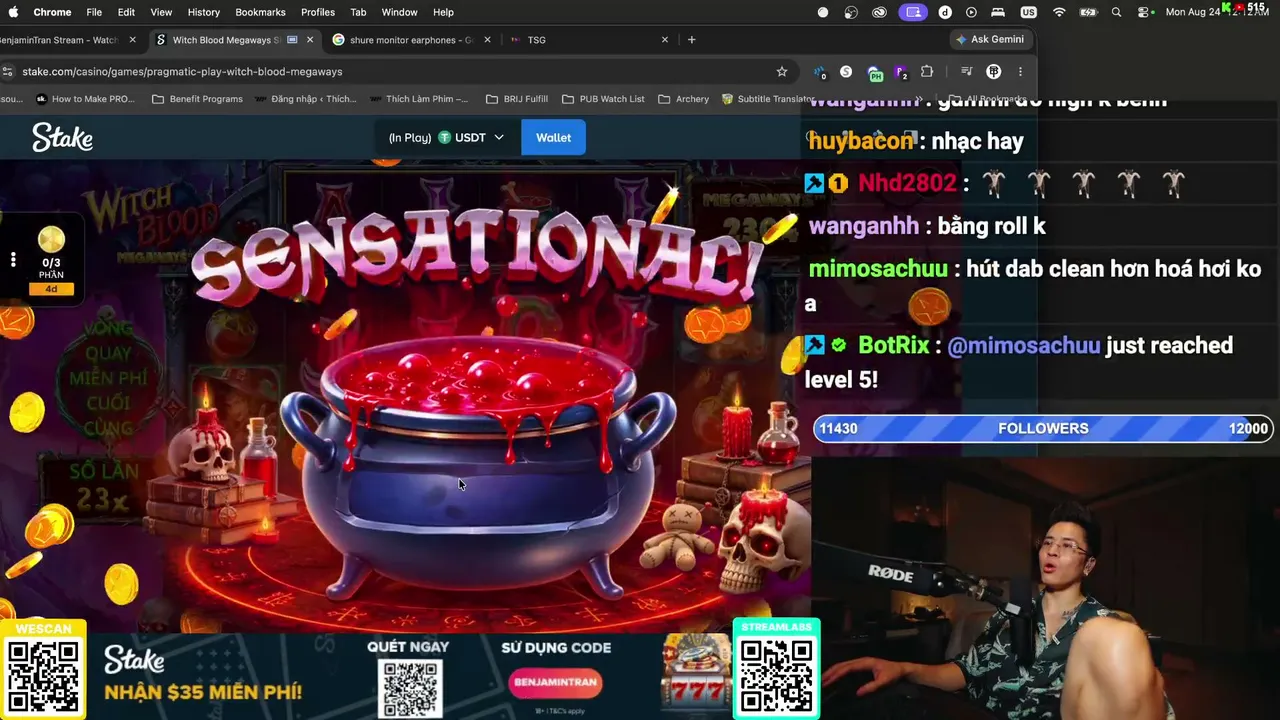Close the Witch Blood Megaways tab

click(x=310, y=40)
